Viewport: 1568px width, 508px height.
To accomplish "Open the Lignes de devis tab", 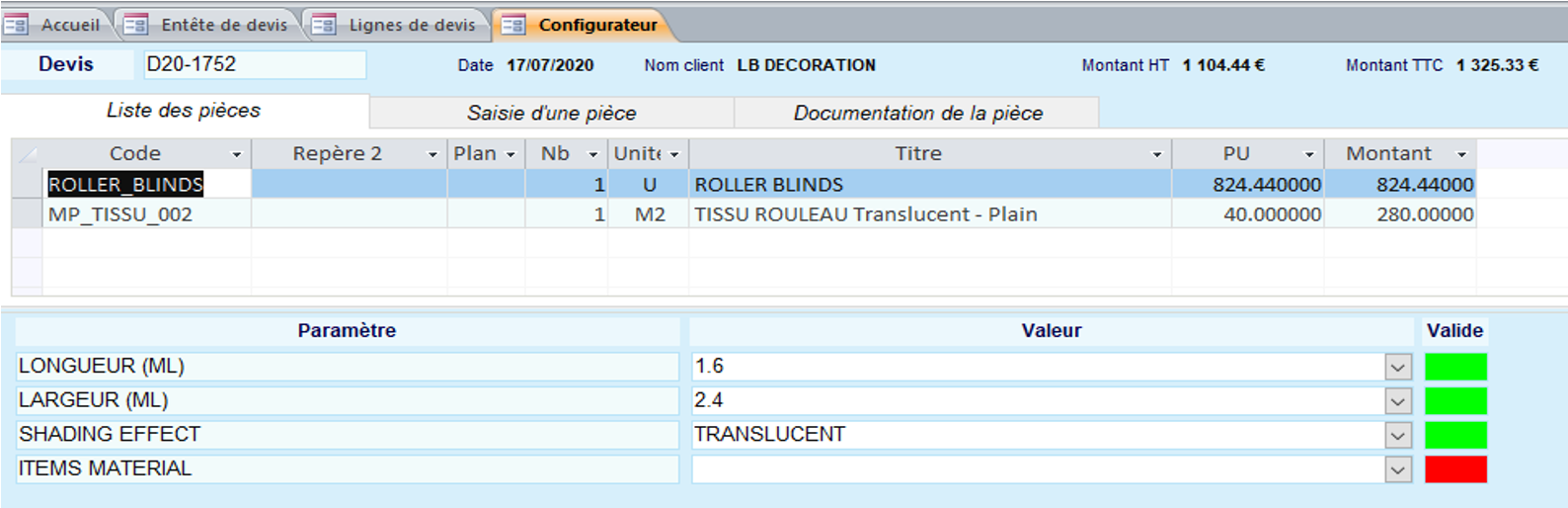I will pyautogui.click(x=411, y=25).
